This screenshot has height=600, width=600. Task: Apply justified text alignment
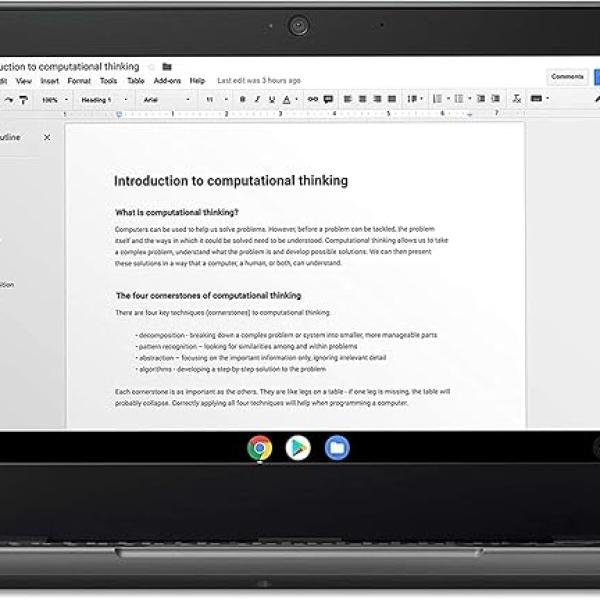(392, 99)
